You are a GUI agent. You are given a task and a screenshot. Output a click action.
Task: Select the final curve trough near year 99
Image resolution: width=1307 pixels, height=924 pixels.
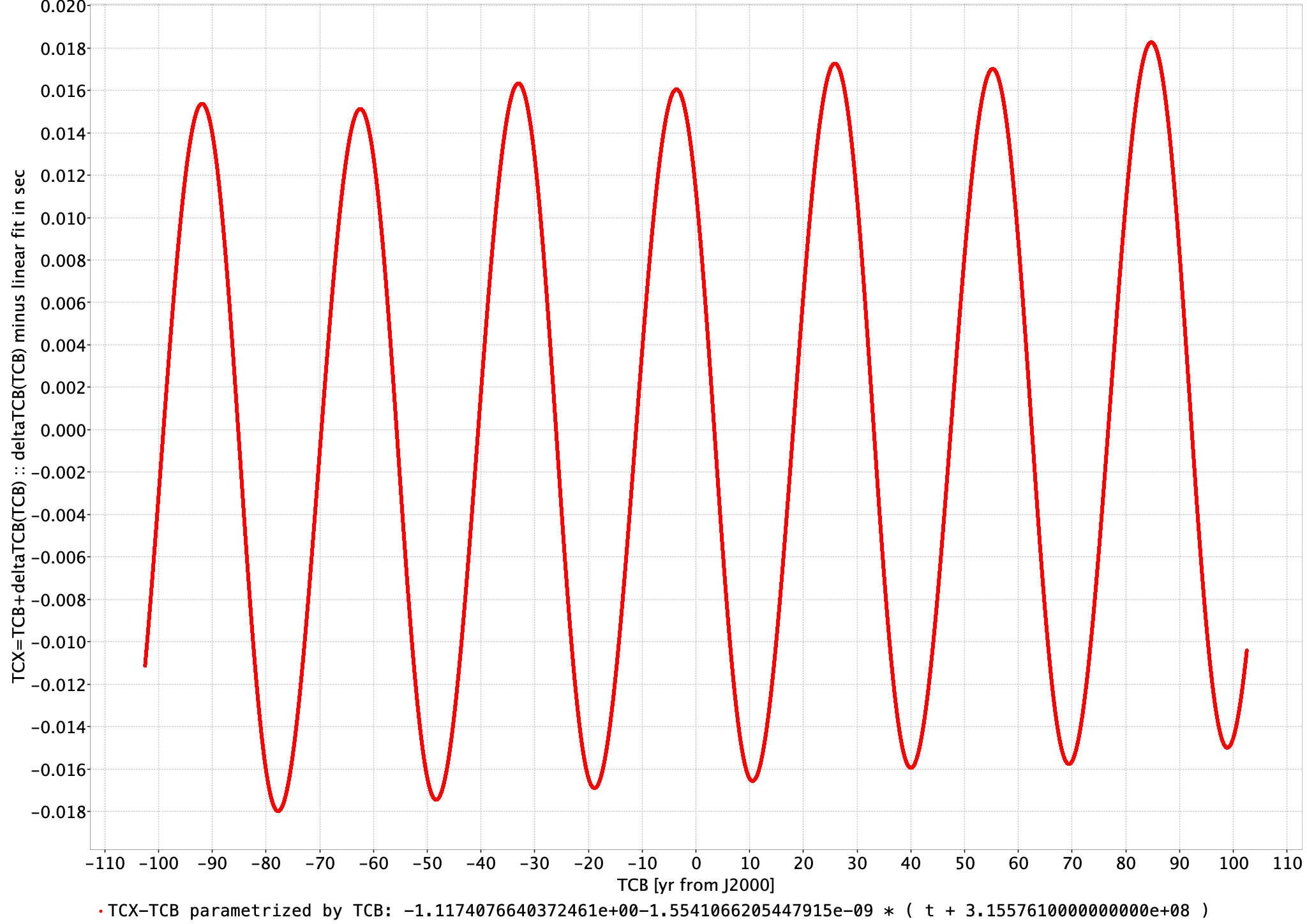1228,747
